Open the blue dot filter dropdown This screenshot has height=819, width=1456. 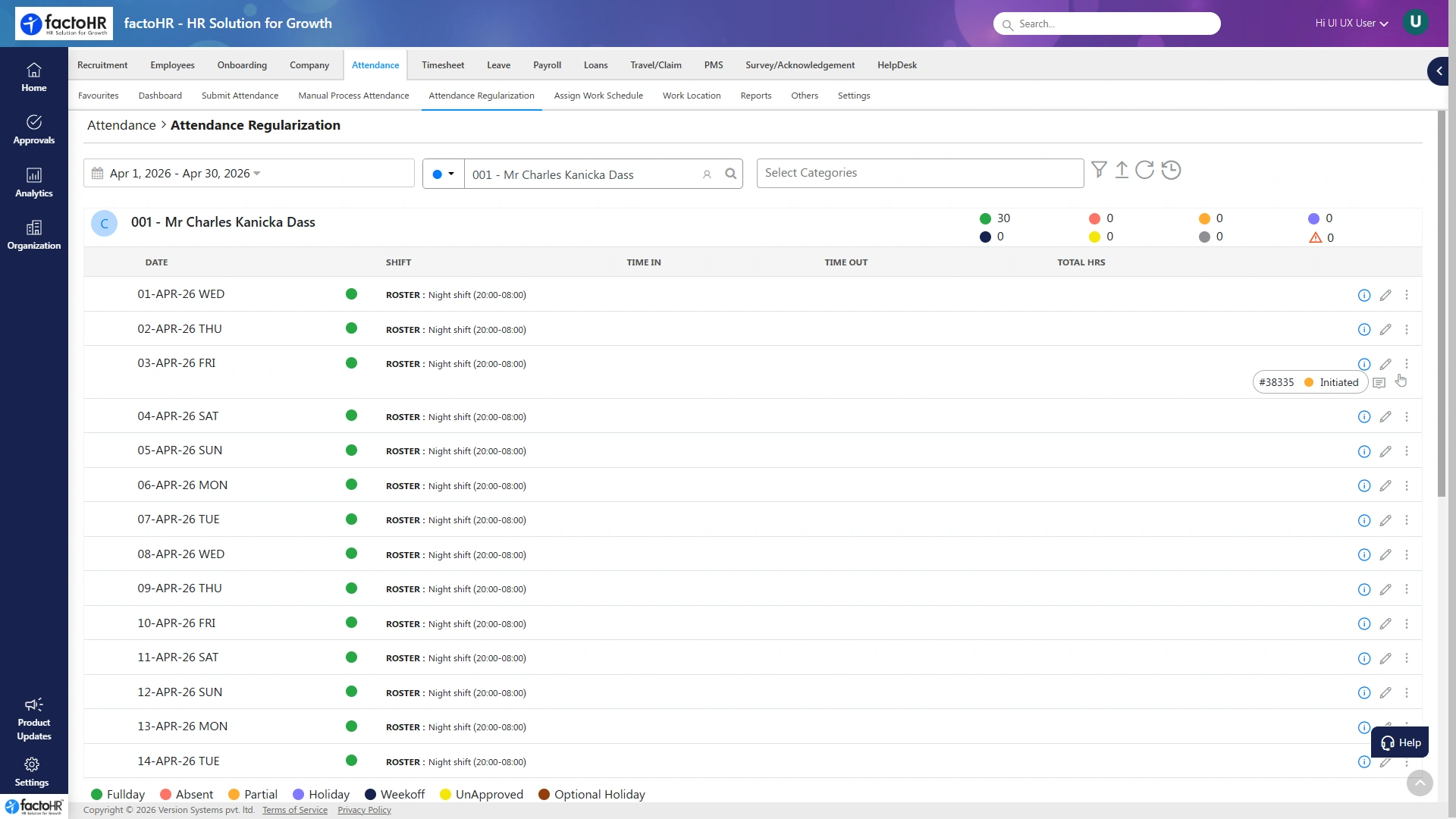click(443, 174)
